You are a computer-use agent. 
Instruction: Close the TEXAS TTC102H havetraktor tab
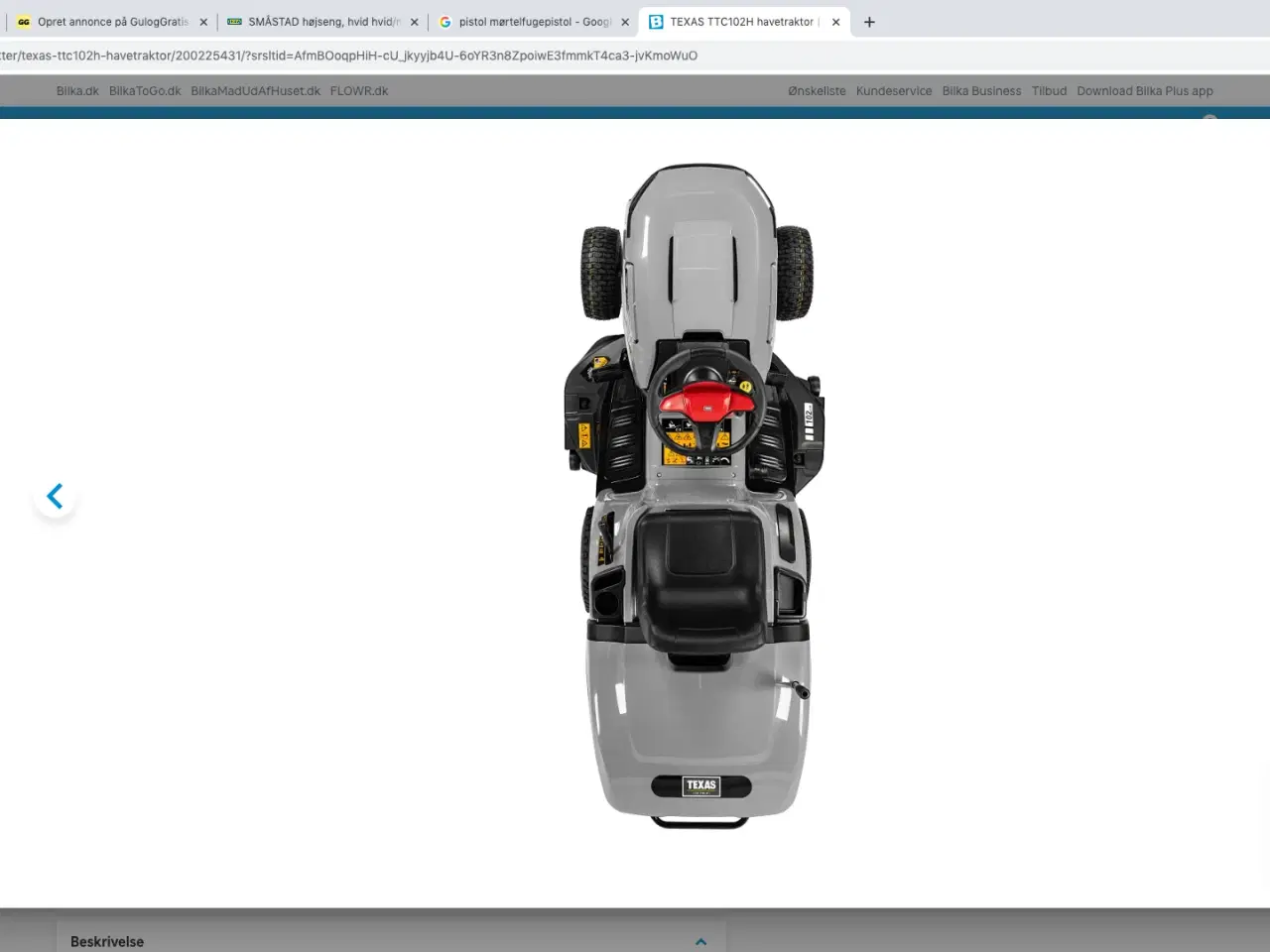pyautogui.click(x=835, y=22)
